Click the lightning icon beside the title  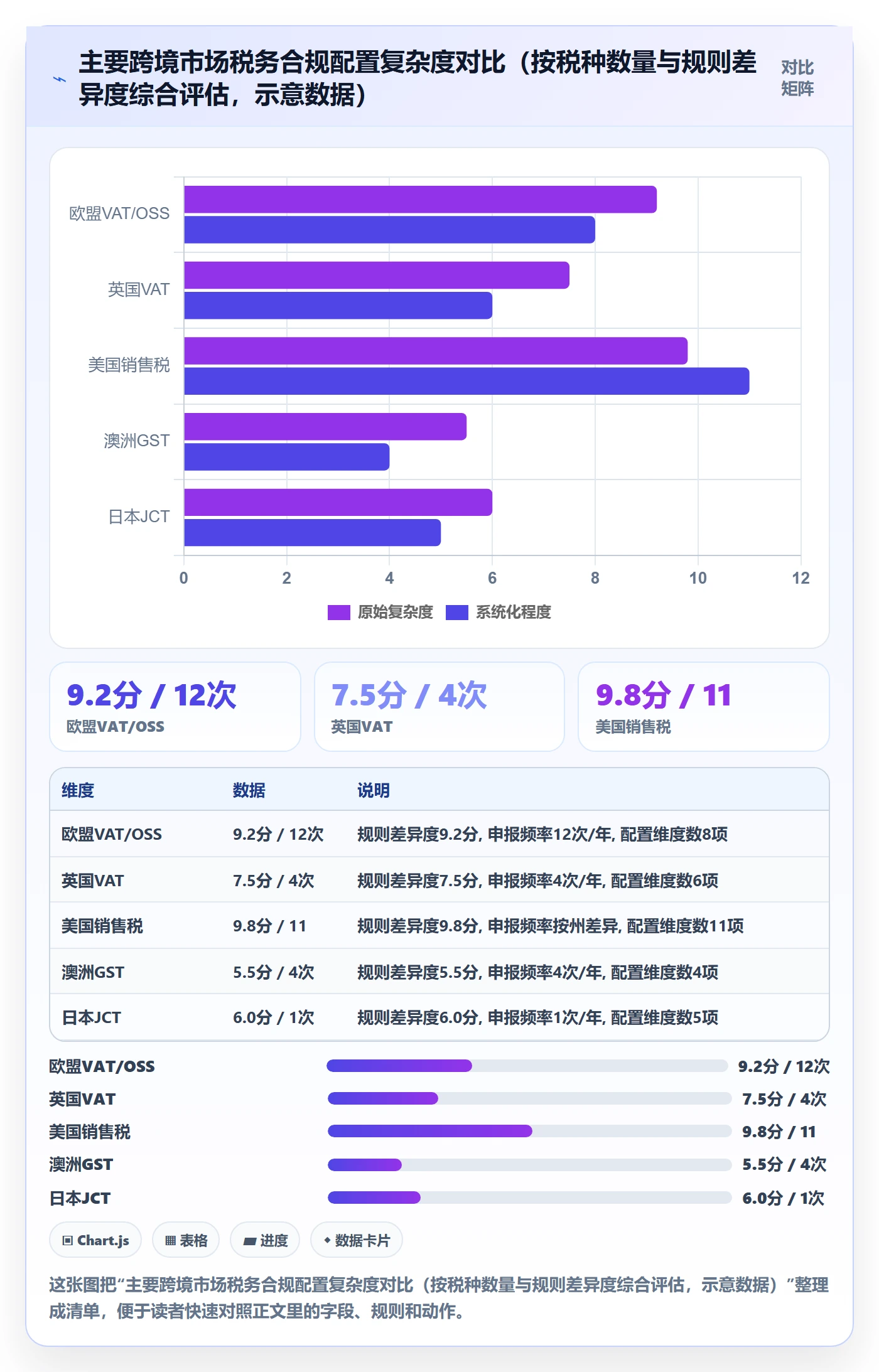(x=60, y=79)
